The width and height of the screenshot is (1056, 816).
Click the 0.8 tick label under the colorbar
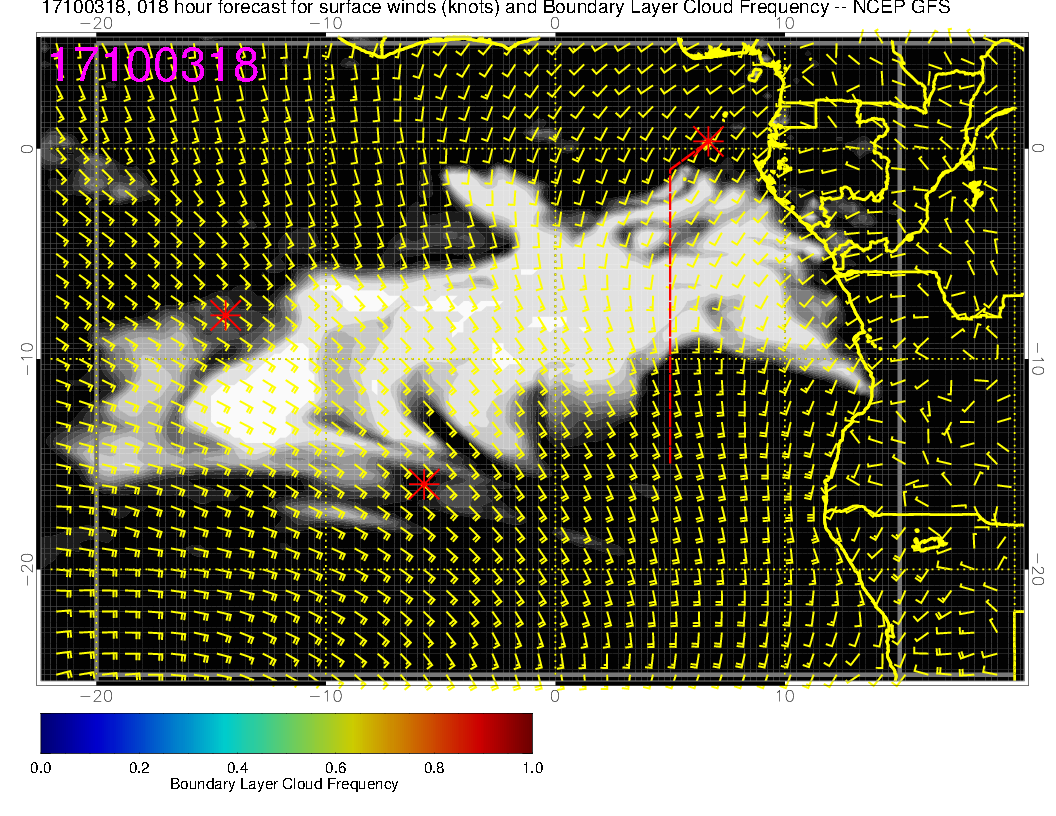pyautogui.click(x=434, y=767)
